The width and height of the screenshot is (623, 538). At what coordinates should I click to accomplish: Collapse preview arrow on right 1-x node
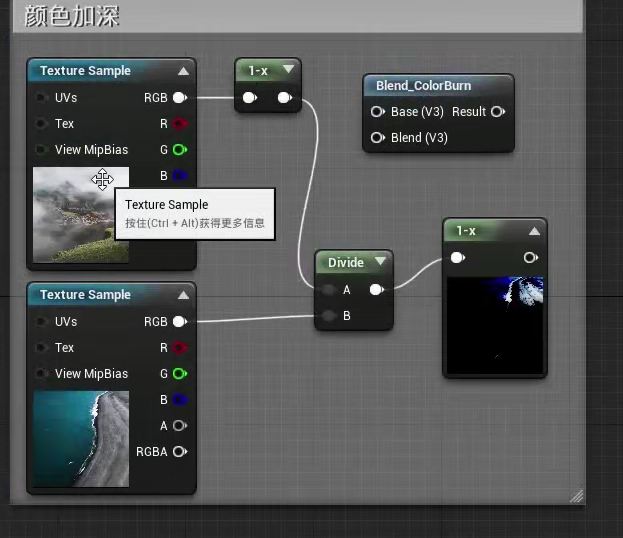(534, 231)
